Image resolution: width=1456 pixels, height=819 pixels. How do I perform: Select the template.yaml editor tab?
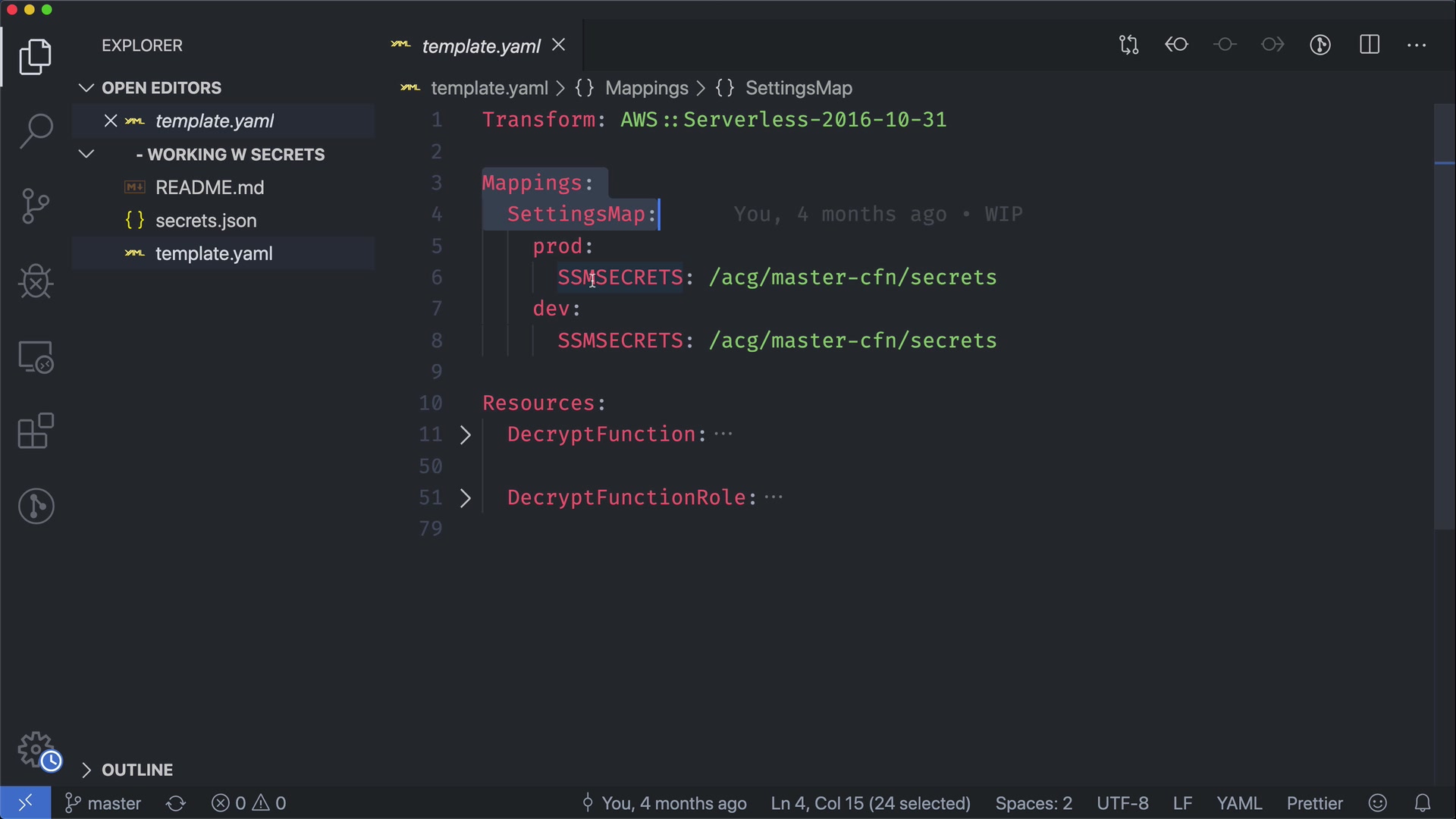pos(481,46)
